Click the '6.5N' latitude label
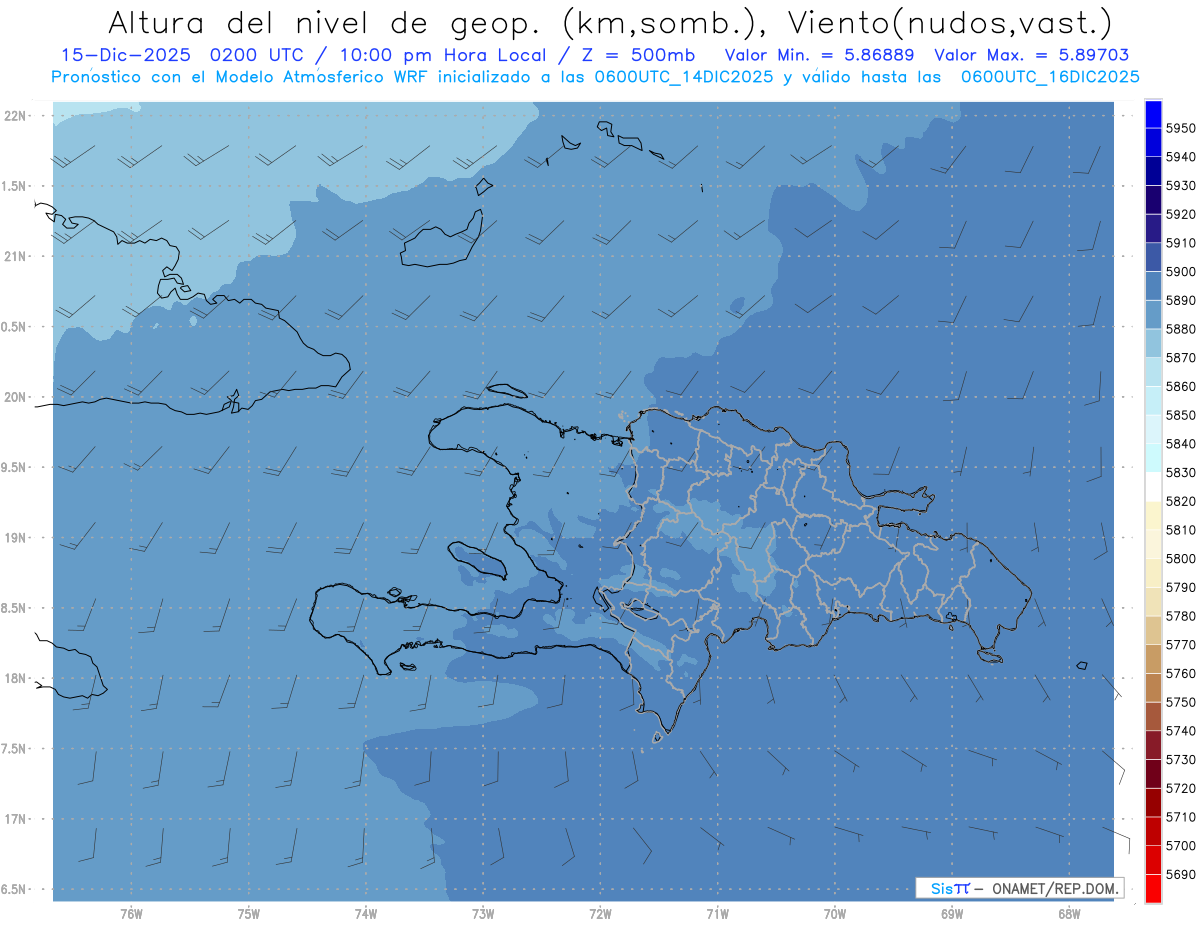The width and height of the screenshot is (1200, 927). 14,890
